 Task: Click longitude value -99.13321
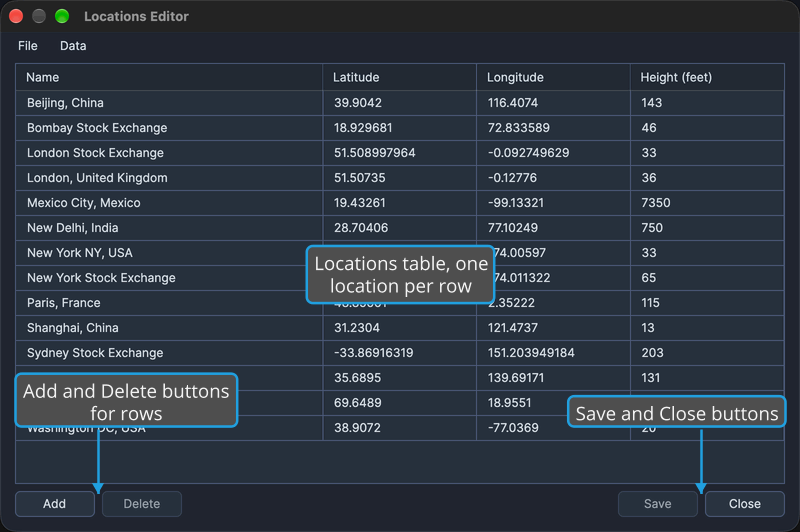click(x=554, y=203)
